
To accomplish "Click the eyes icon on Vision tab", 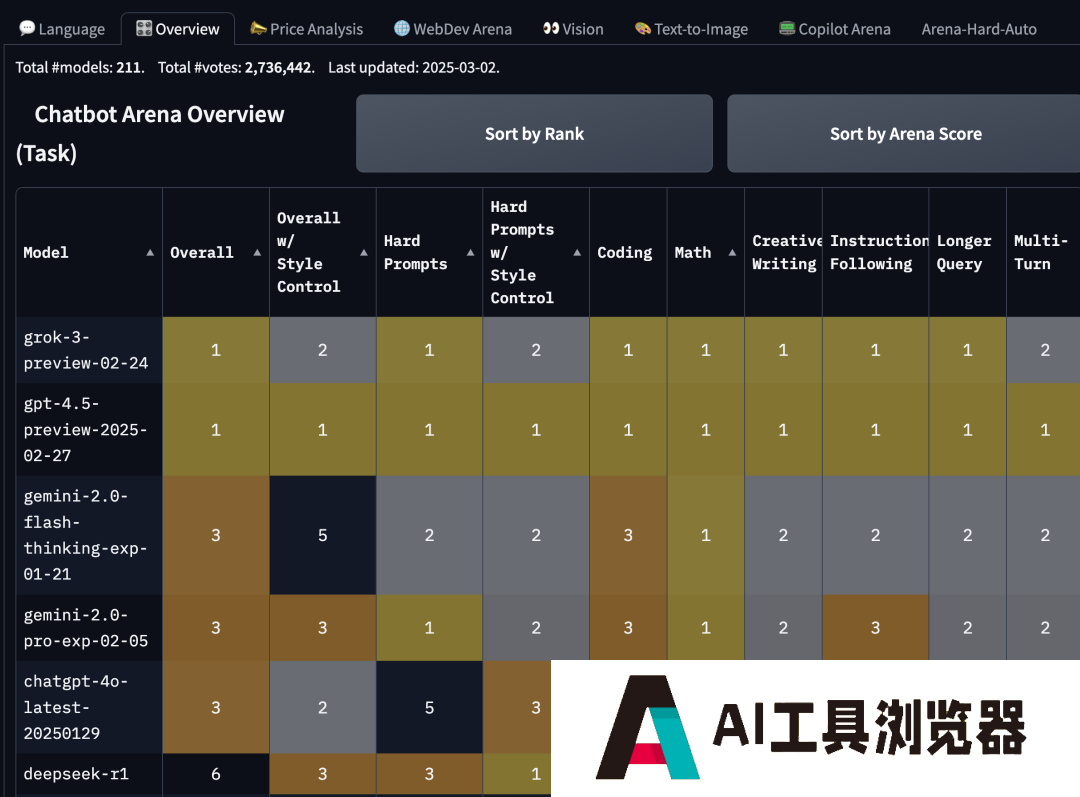I will click(551, 28).
